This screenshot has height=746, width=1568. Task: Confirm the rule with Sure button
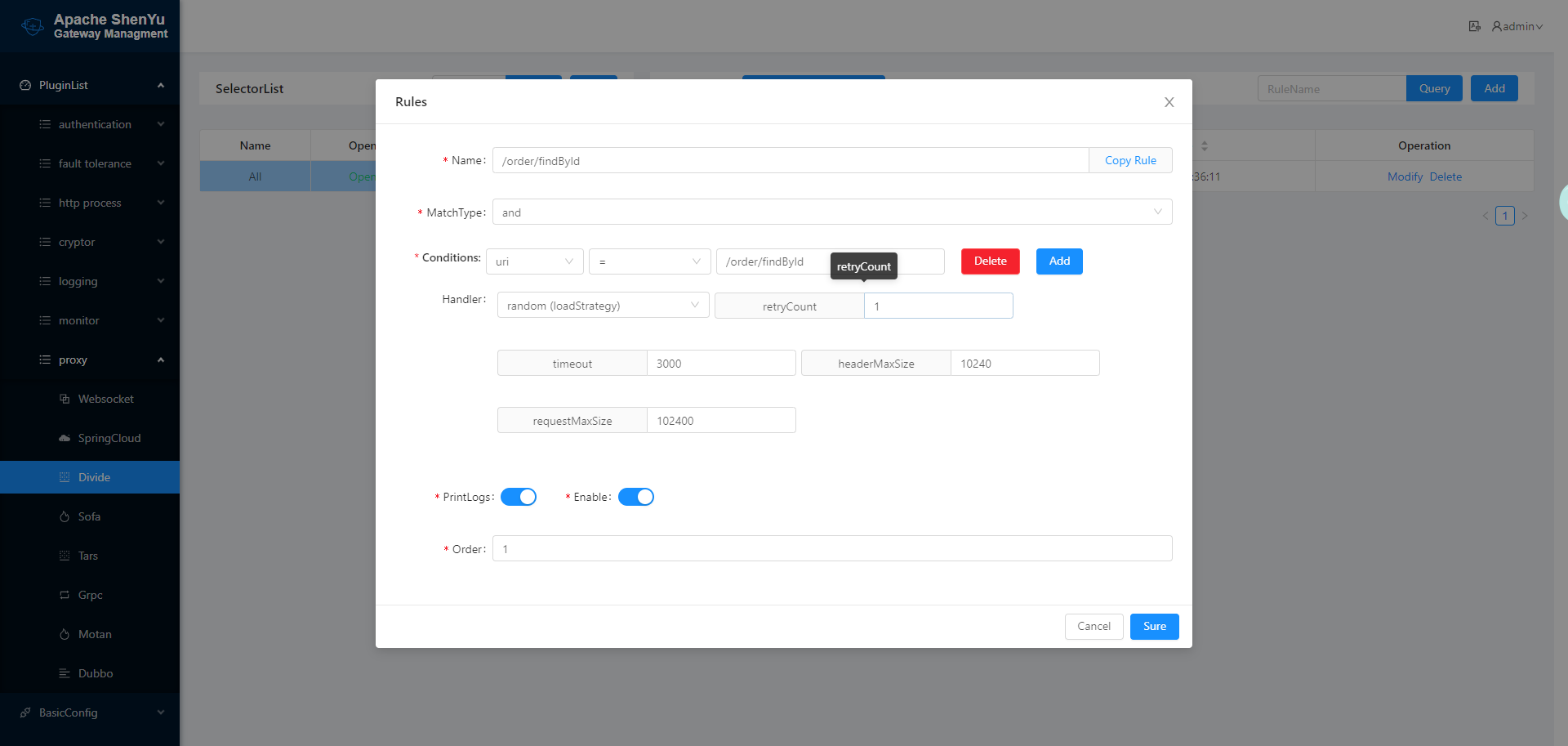(x=1154, y=626)
